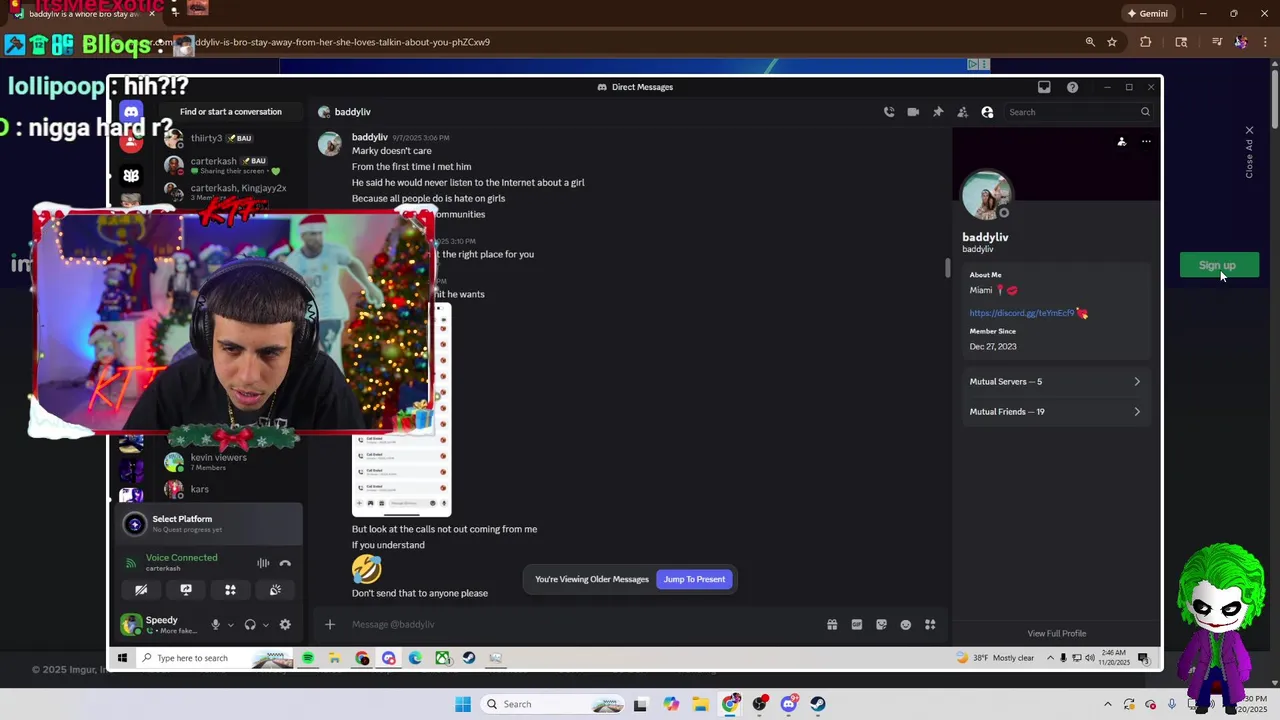Click the inner Windows Start button

[x=122, y=658]
